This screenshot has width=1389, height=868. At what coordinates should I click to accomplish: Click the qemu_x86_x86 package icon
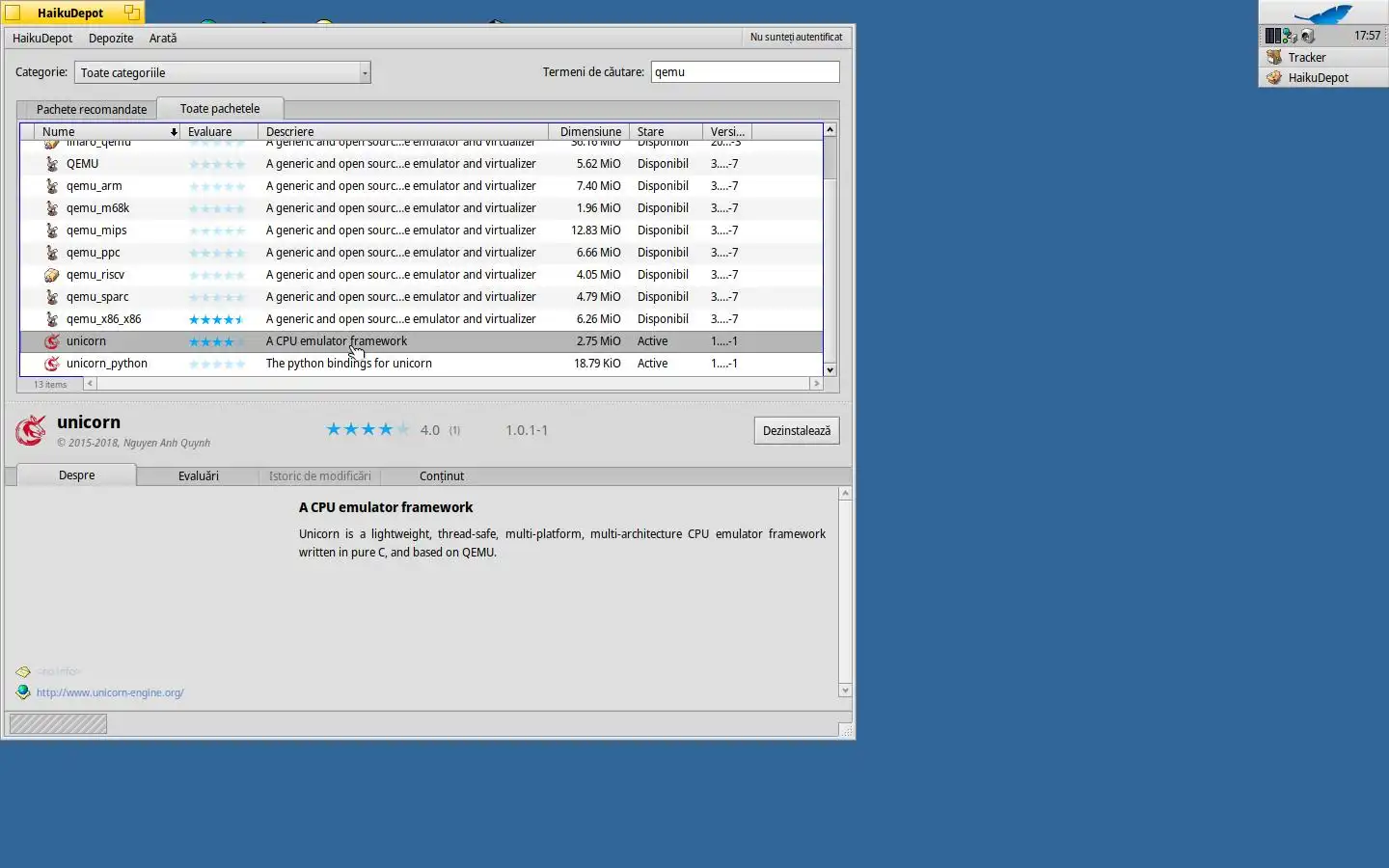pyautogui.click(x=52, y=319)
